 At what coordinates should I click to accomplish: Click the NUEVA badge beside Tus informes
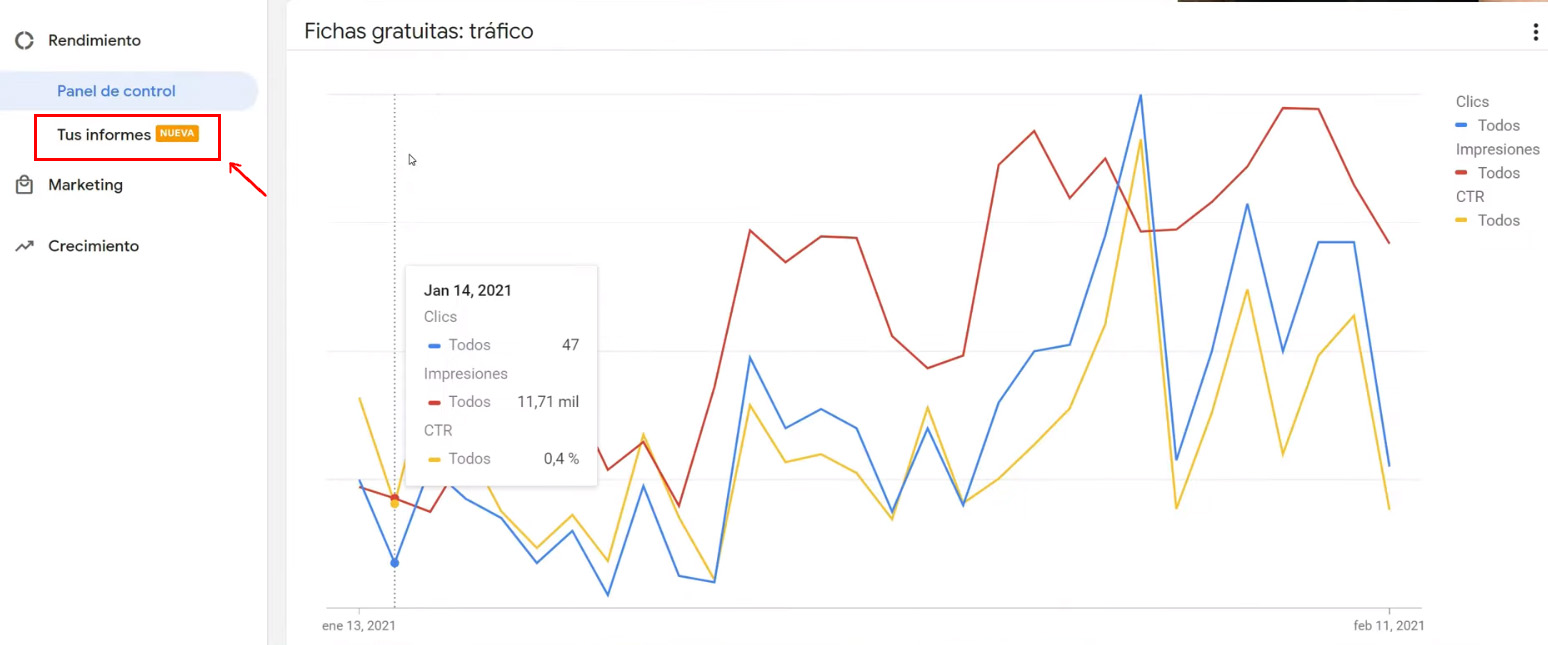[177, 134]
